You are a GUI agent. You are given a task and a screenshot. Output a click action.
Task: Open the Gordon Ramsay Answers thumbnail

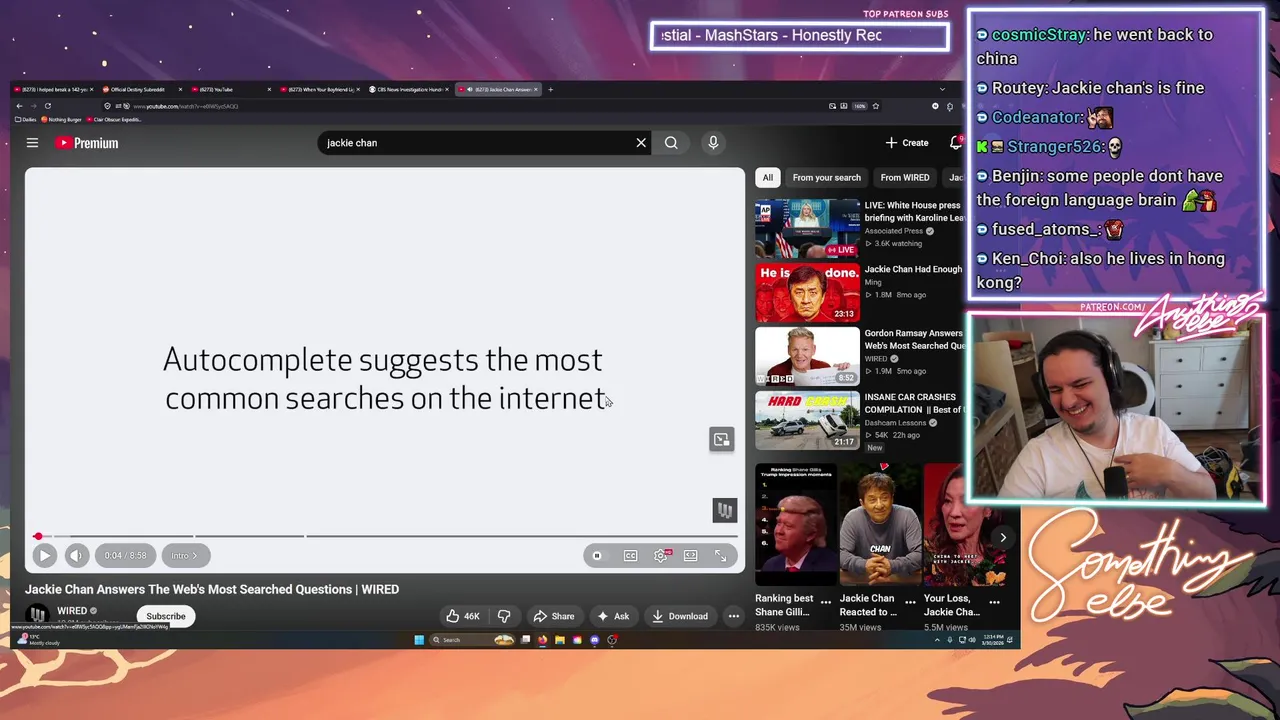pyautogui.click(x=807, y=357)
